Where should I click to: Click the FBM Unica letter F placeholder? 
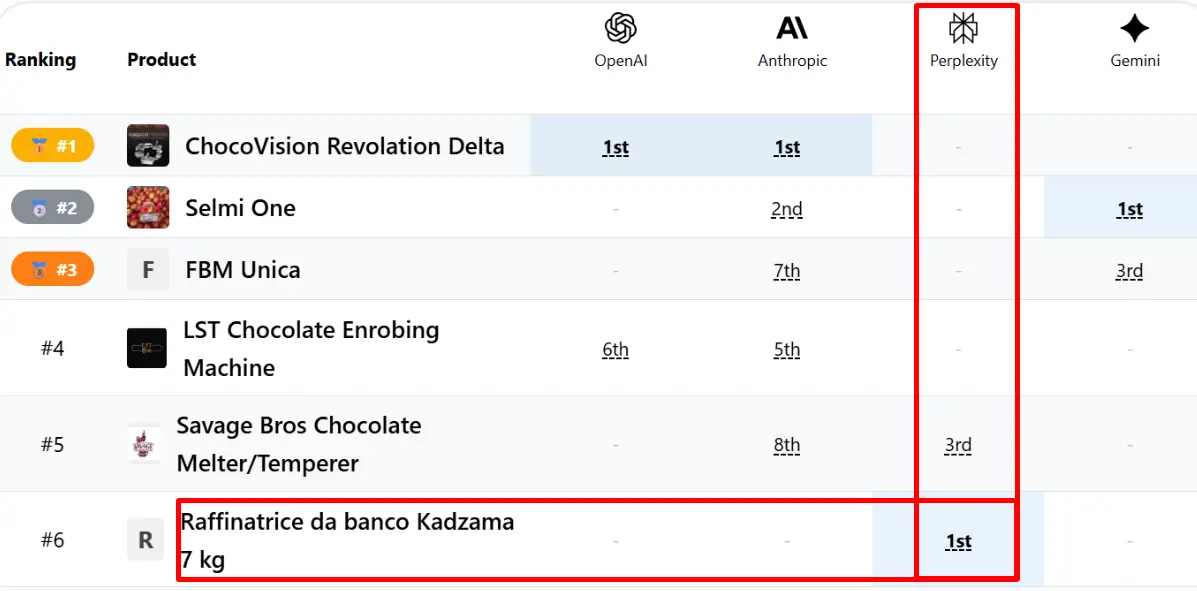[148, 270]
